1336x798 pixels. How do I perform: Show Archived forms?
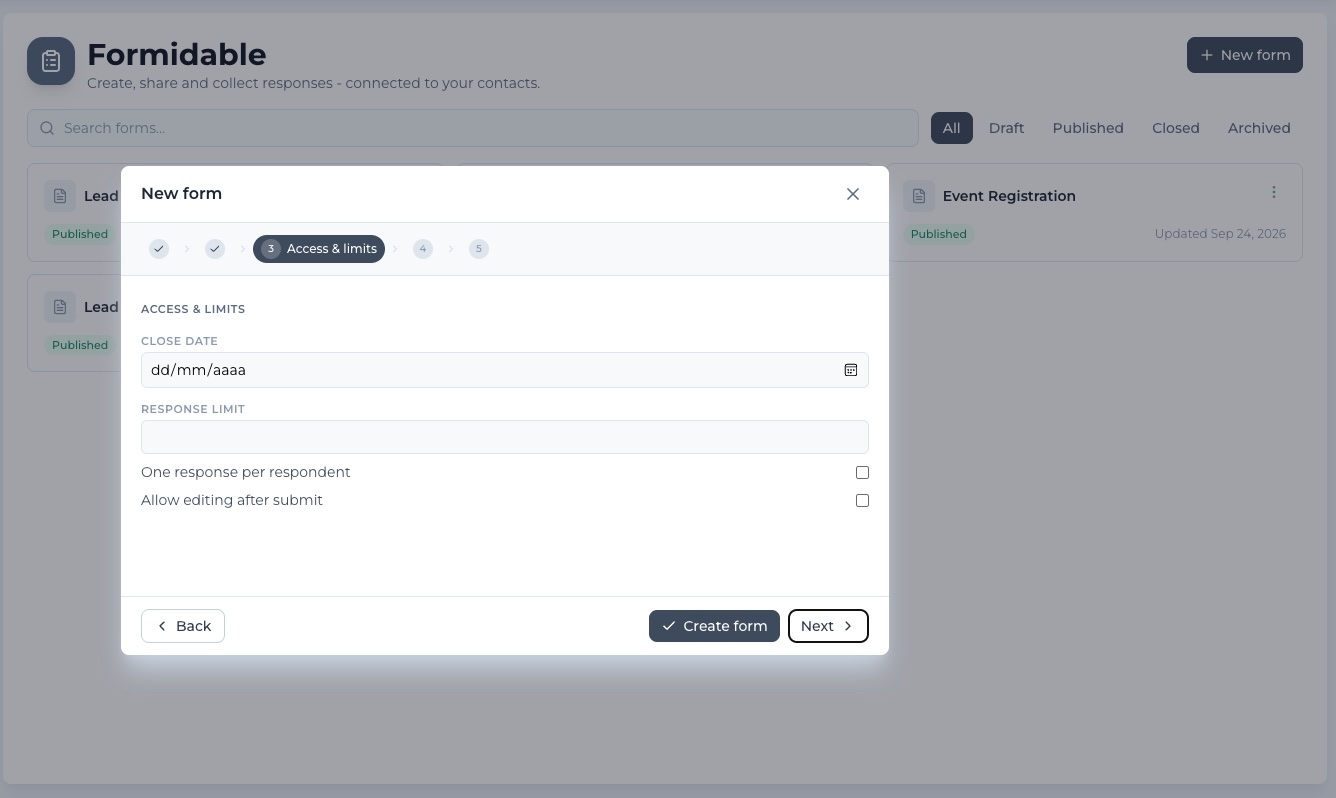coord(1259,128)
